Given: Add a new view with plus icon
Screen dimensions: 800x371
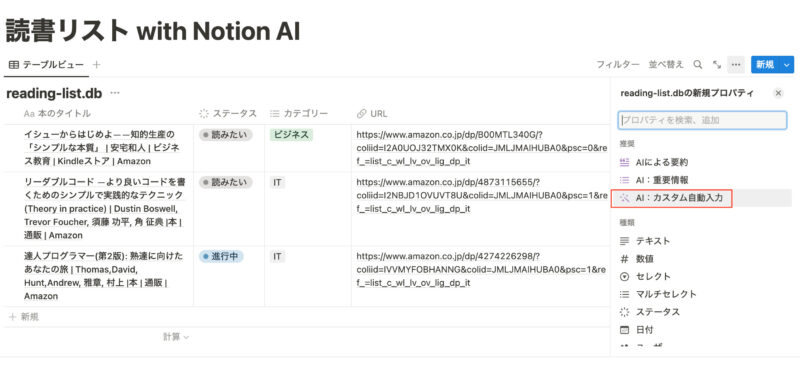Looking at the screenshot, I should coord(96,65).
